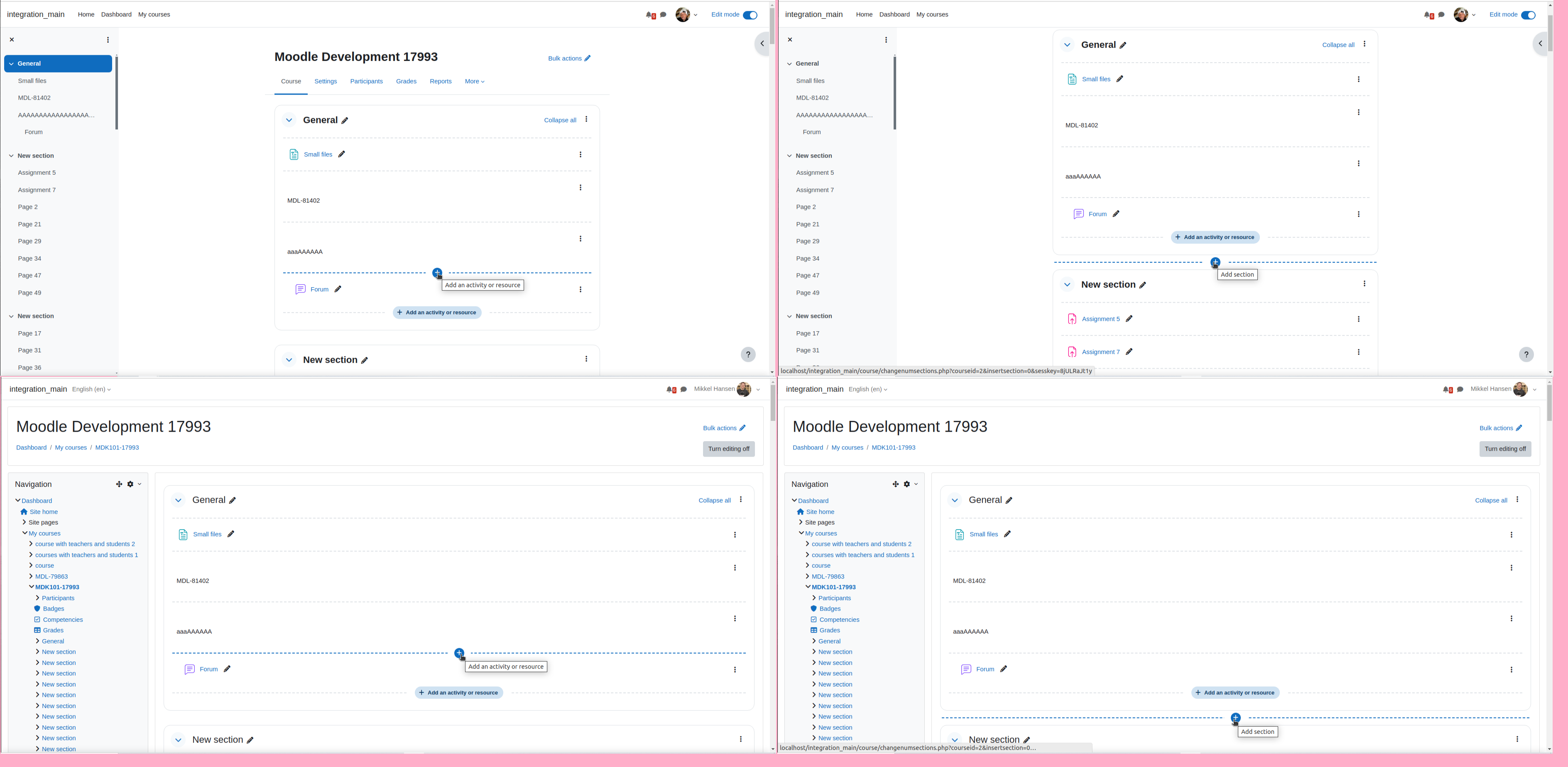Image resolution: width=1568 pixels, height=767 pixels.
Task: Open Competencies in bottom-right navigation
Action: click(x=839, y=620)
